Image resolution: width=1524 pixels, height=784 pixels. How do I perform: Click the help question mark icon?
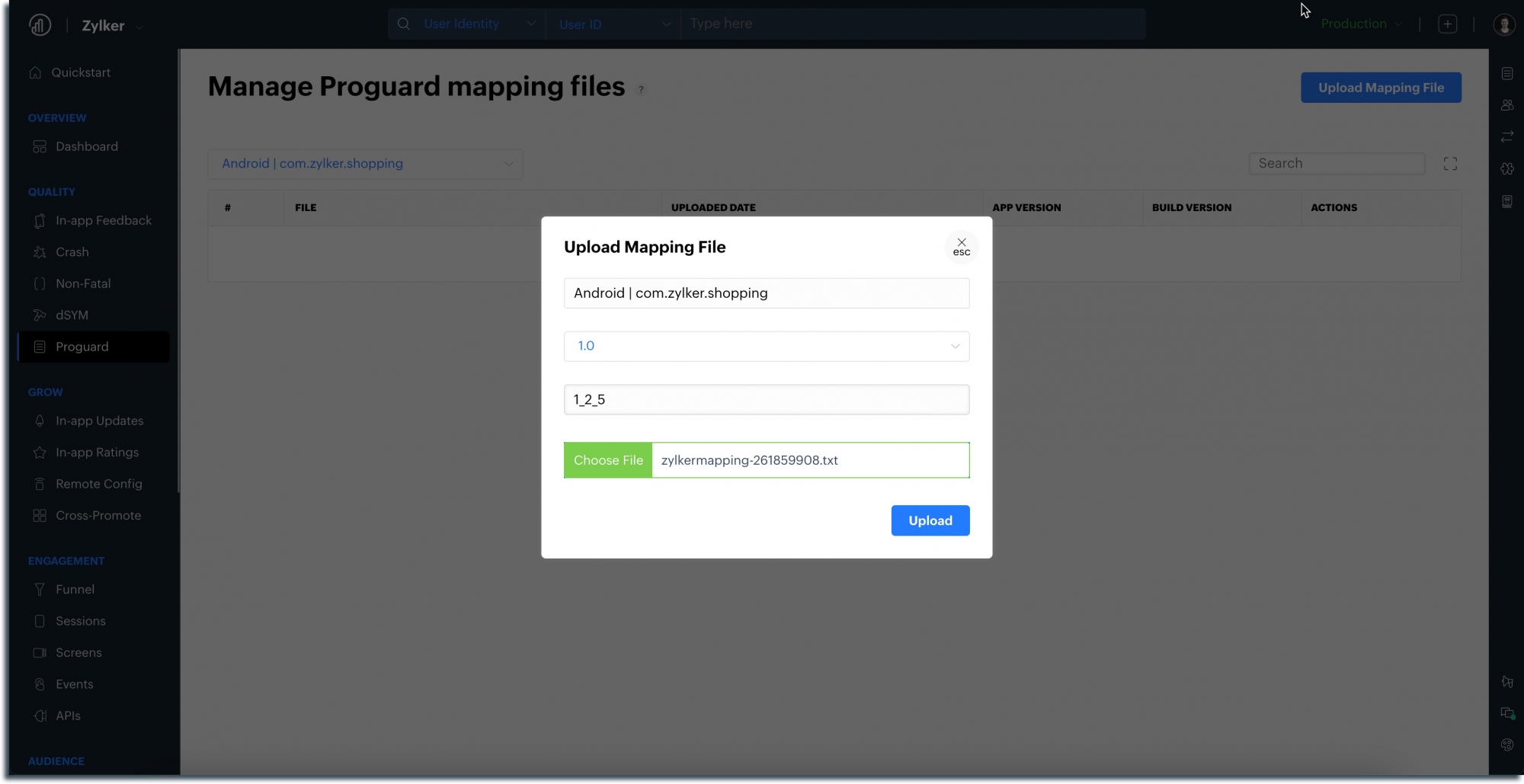[x=642, y=89]
